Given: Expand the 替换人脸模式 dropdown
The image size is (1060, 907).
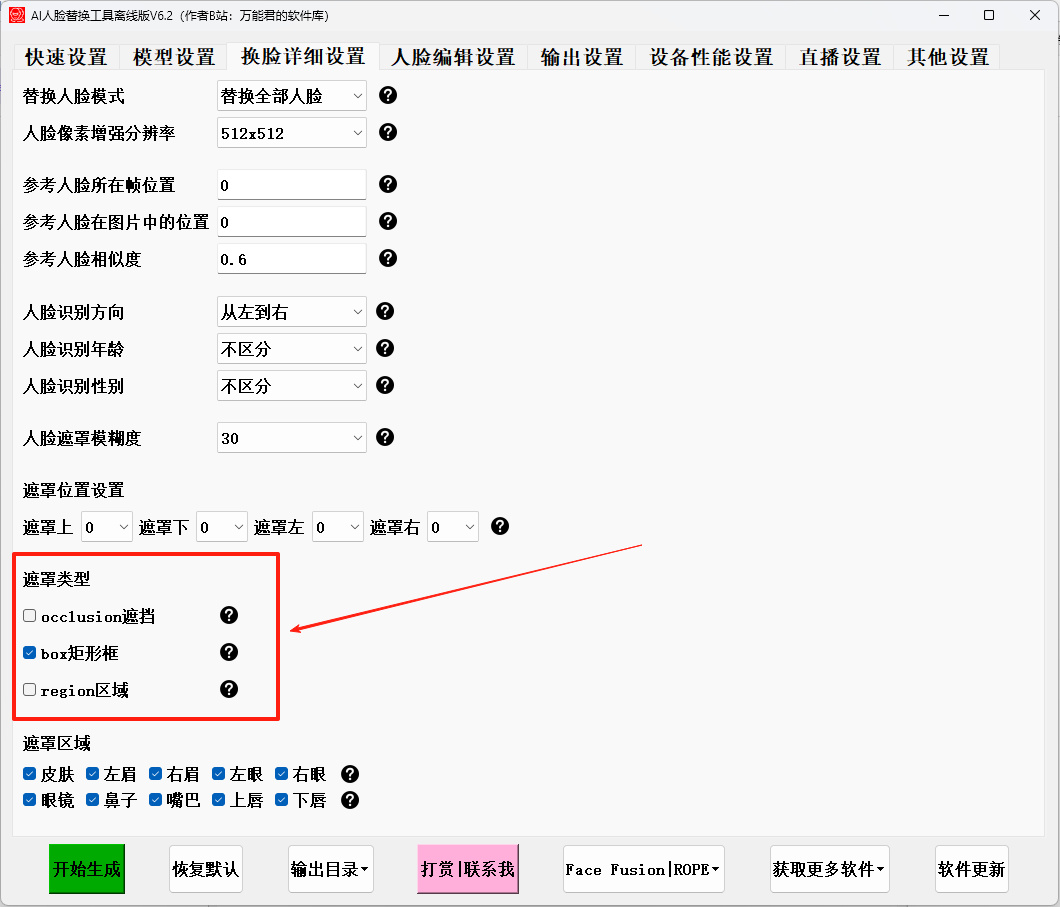Looking at the screenshot, I should coord(292,96).
